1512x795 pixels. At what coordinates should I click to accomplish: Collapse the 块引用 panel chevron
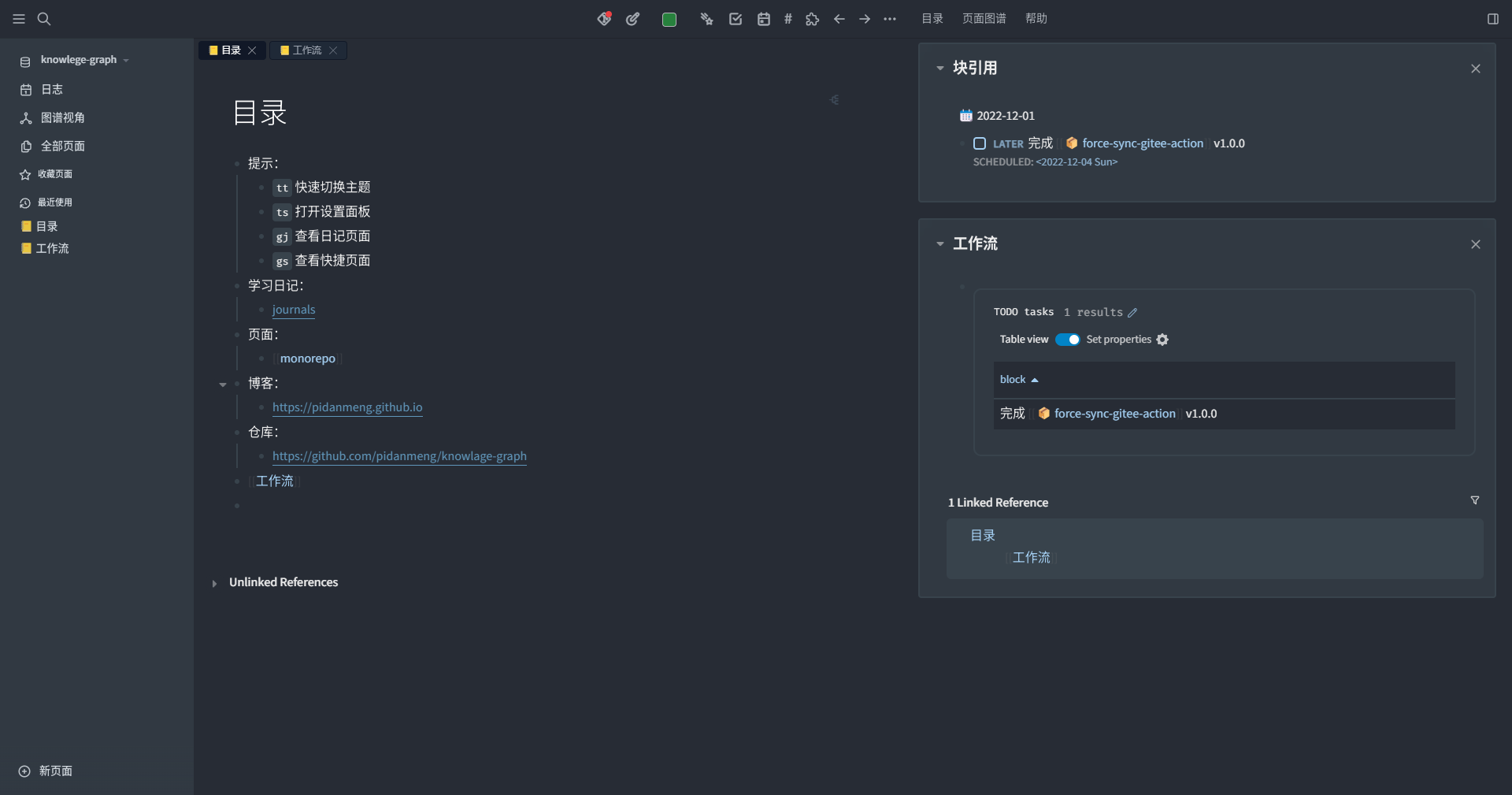click(x=939, y=69)
